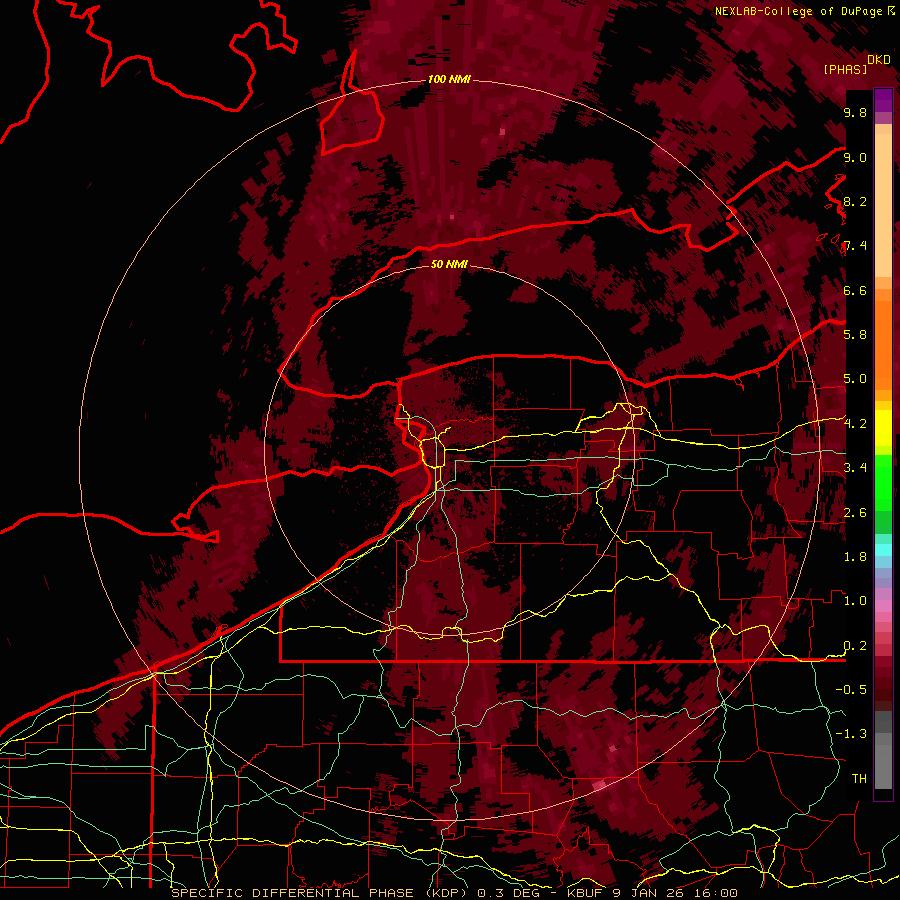Click the 1.8 value on the color scale
The width and height of the screenshot is (900, 900).
[x=855, y=557]
